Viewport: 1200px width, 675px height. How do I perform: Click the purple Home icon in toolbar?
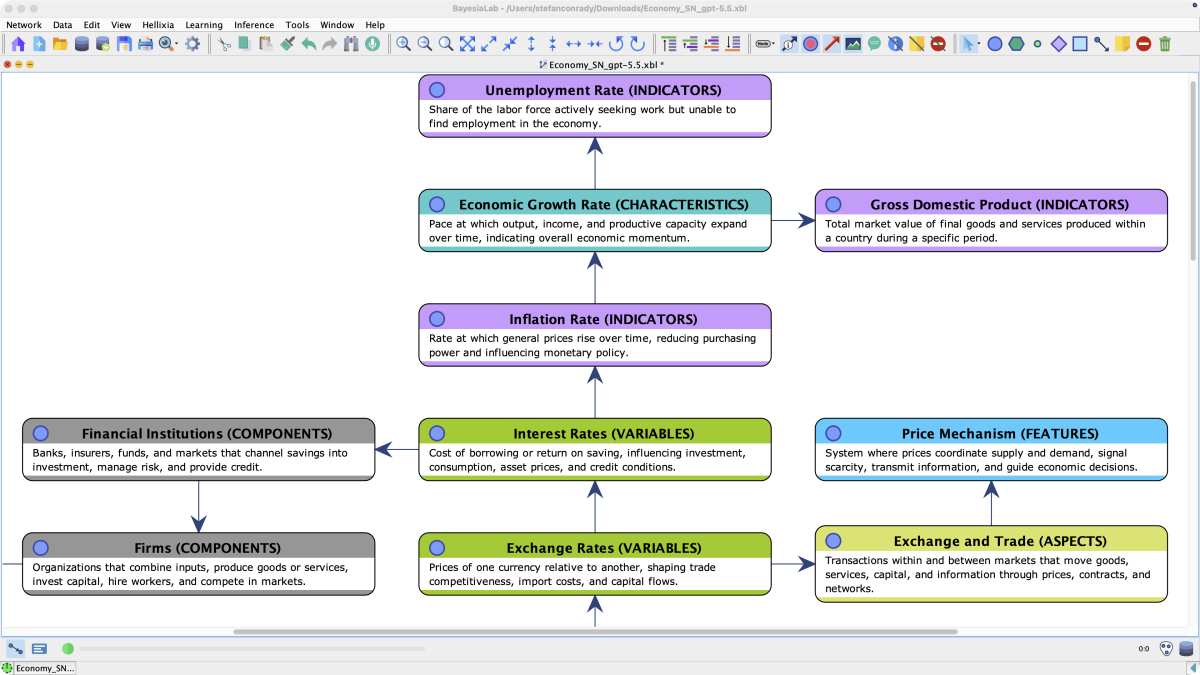tap(18, 44)
